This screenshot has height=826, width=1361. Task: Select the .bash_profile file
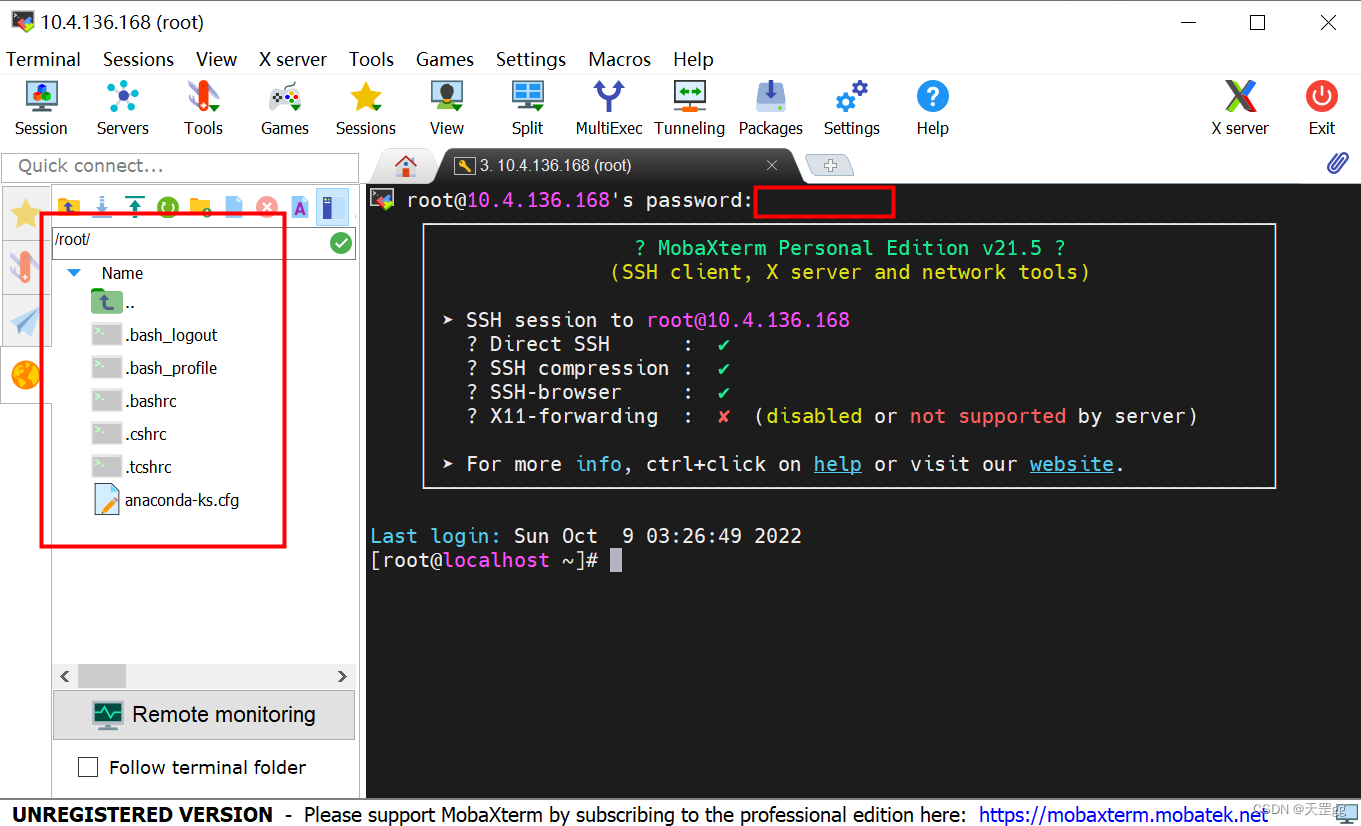tap(155, 368)
